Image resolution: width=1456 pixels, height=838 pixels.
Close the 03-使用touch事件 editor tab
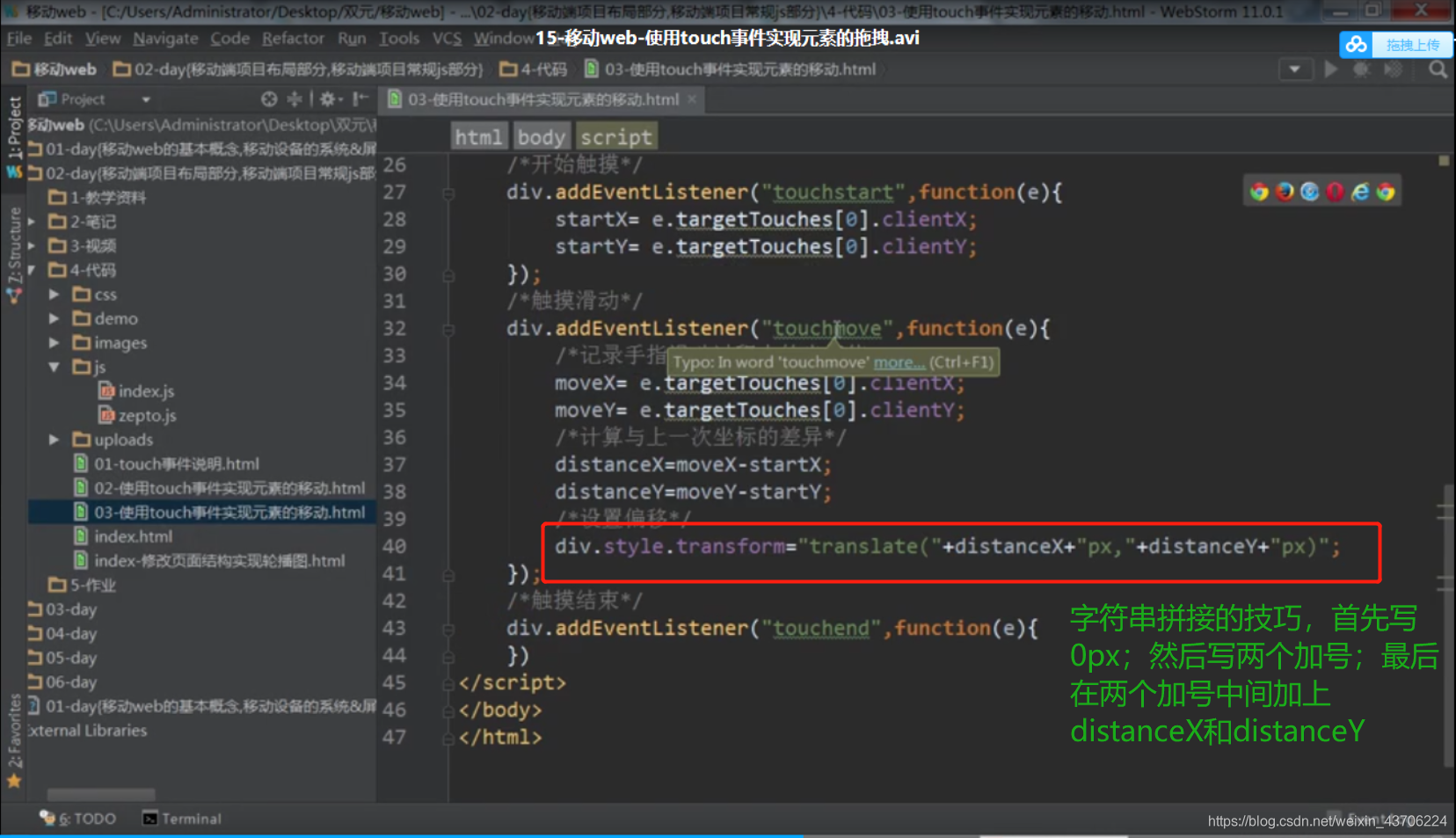692,99
